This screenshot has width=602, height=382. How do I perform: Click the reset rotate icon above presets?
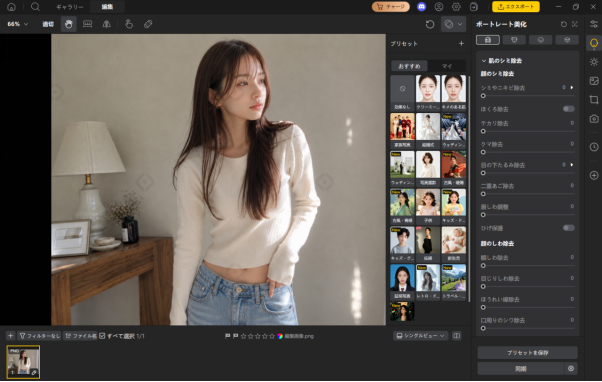click(430, 24)
